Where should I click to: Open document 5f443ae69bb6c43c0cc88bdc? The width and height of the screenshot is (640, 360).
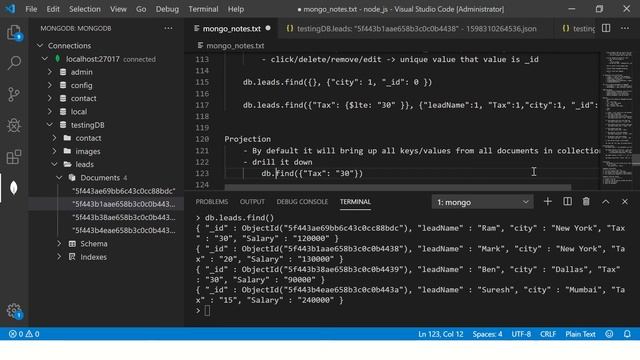point(124,191)
